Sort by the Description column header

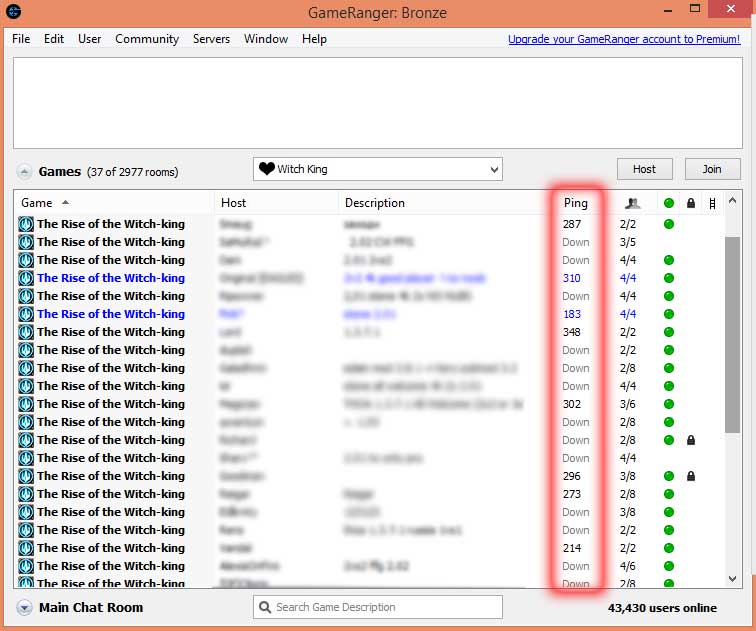[444, 203]
